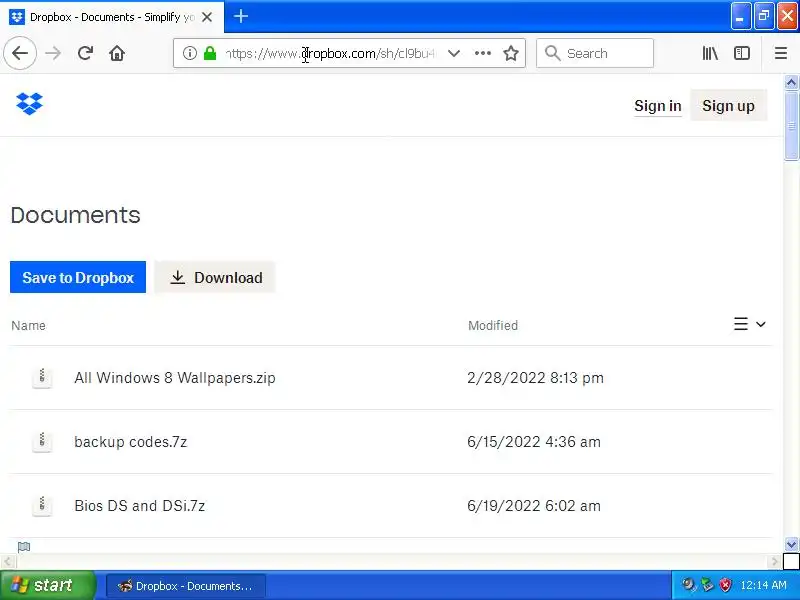The height and width of the screenshot is (600, 800).
Task: Sort by the Name column header
Action: pos(29,326)
